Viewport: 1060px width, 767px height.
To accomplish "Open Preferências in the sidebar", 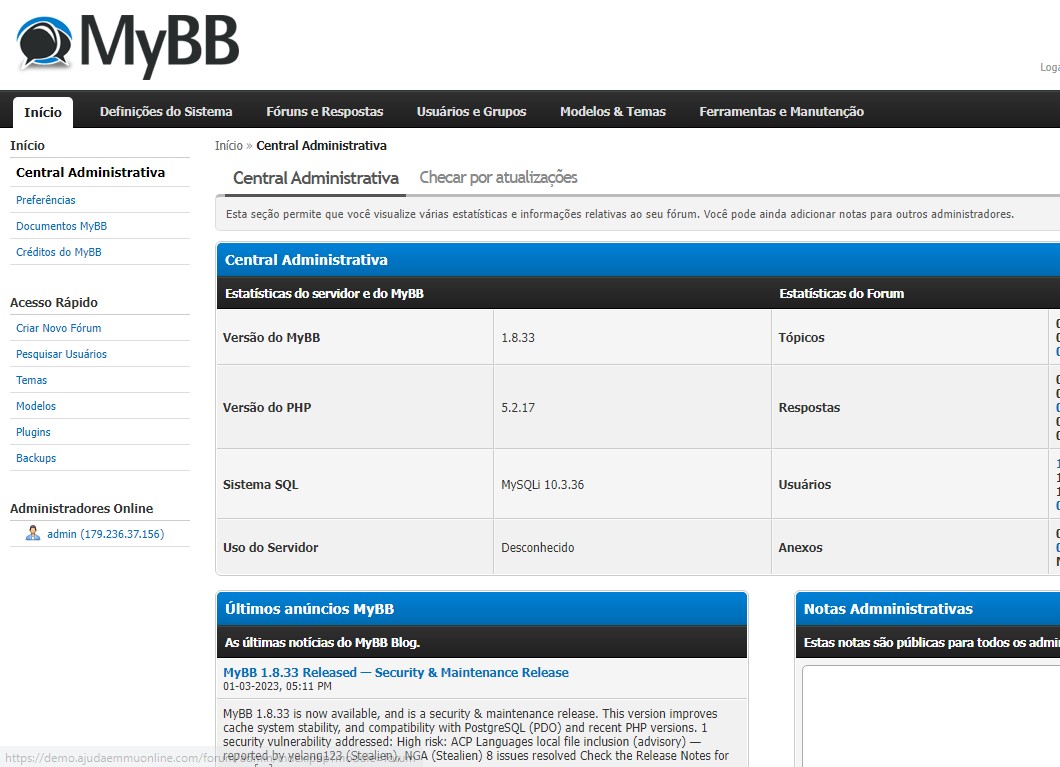I will [x=45, y=200].
